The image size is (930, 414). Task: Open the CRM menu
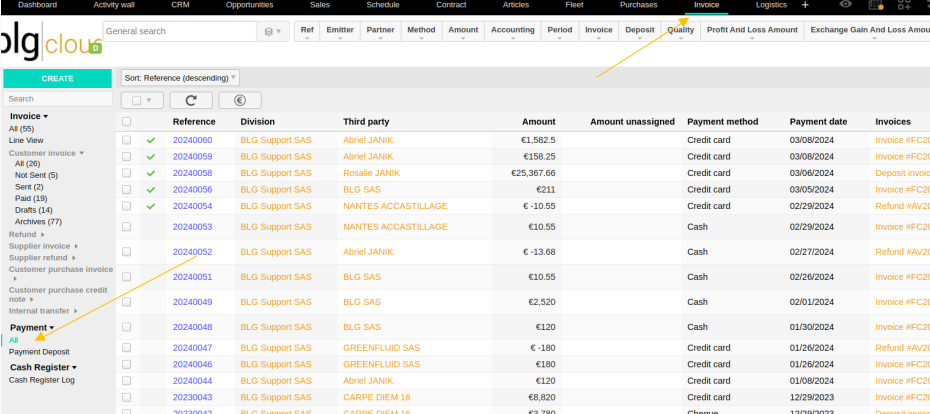tap(180, 5)
